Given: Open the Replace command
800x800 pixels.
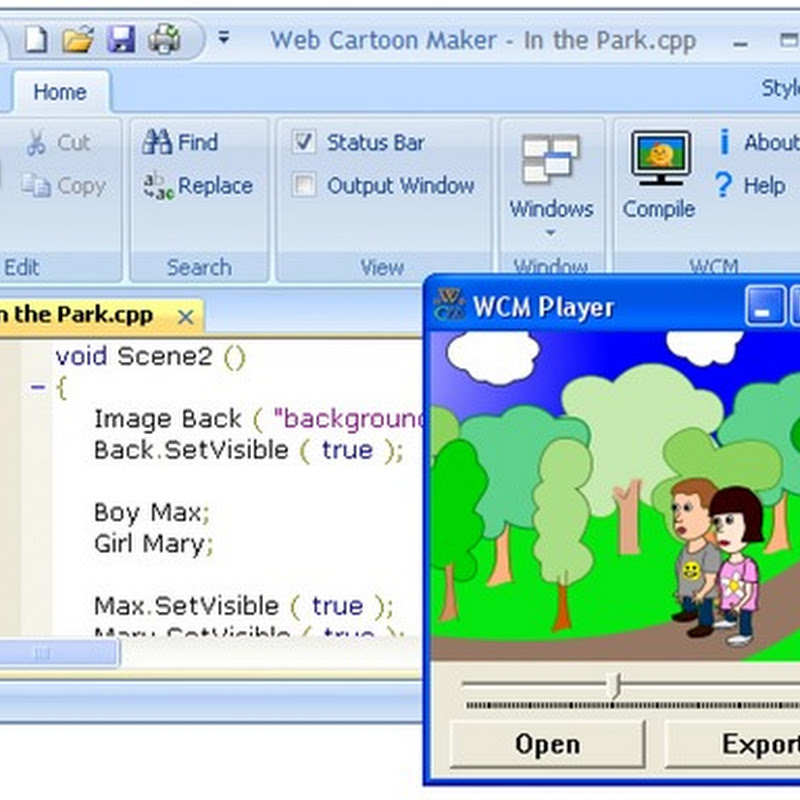Looking at the screenshot, I should pos(197,186).
